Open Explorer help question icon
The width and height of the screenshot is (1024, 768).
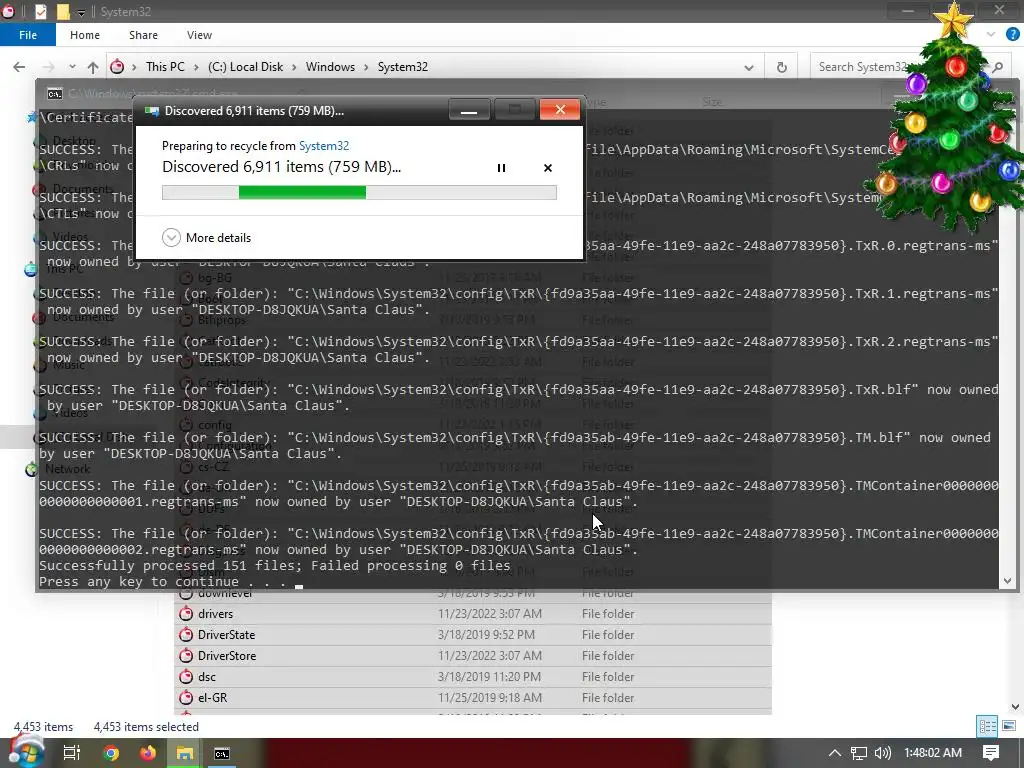pos(1013,35)
